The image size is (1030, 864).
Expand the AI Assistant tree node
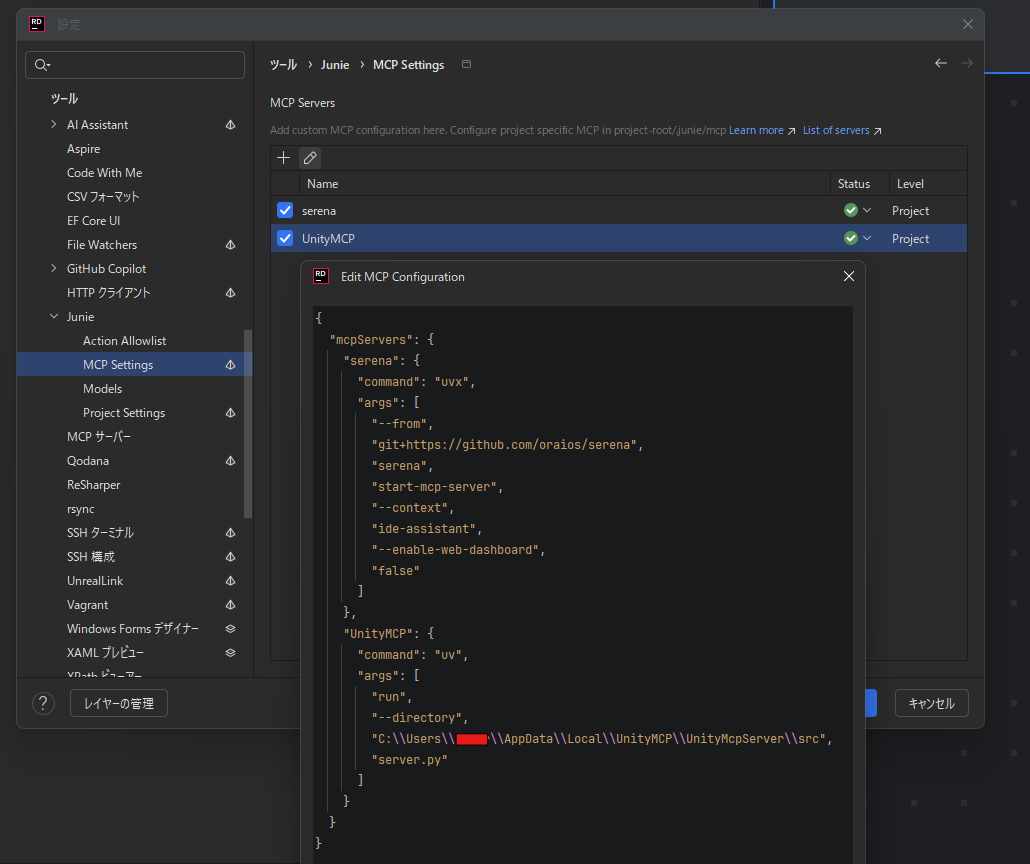(x=54, y=125)
